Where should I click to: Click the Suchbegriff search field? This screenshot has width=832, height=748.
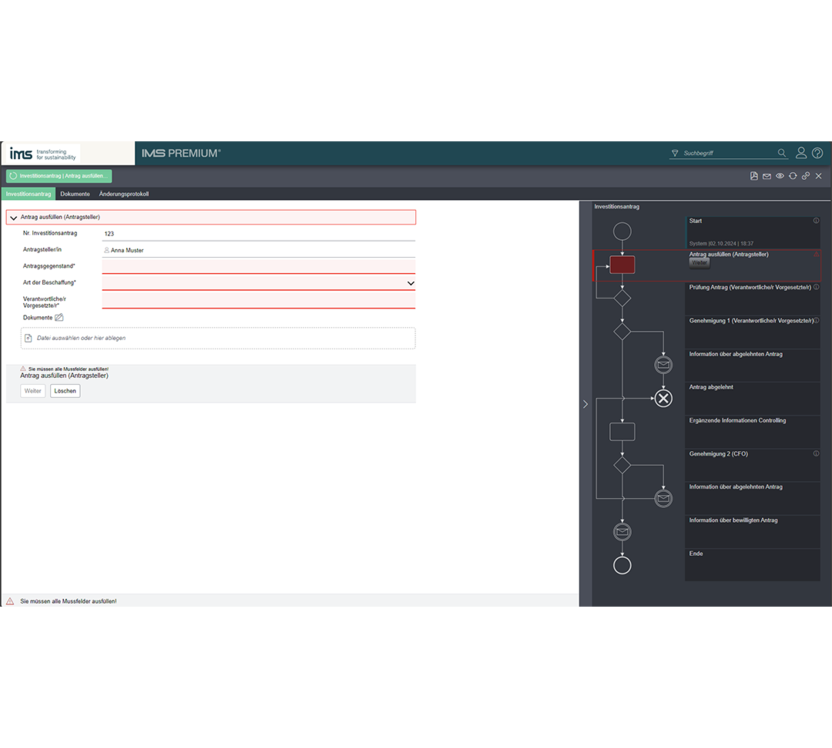click(728, 153)
